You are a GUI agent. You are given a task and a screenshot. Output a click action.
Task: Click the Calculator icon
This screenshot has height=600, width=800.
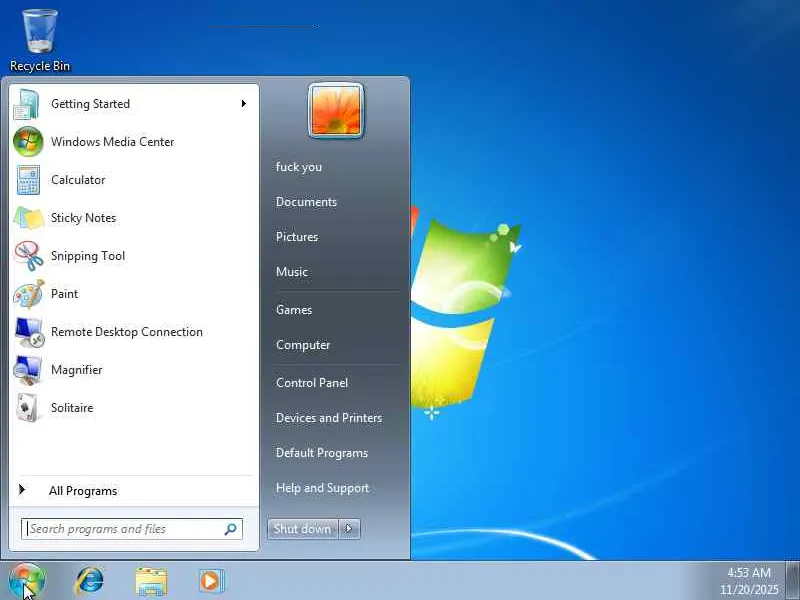[28, 180]
